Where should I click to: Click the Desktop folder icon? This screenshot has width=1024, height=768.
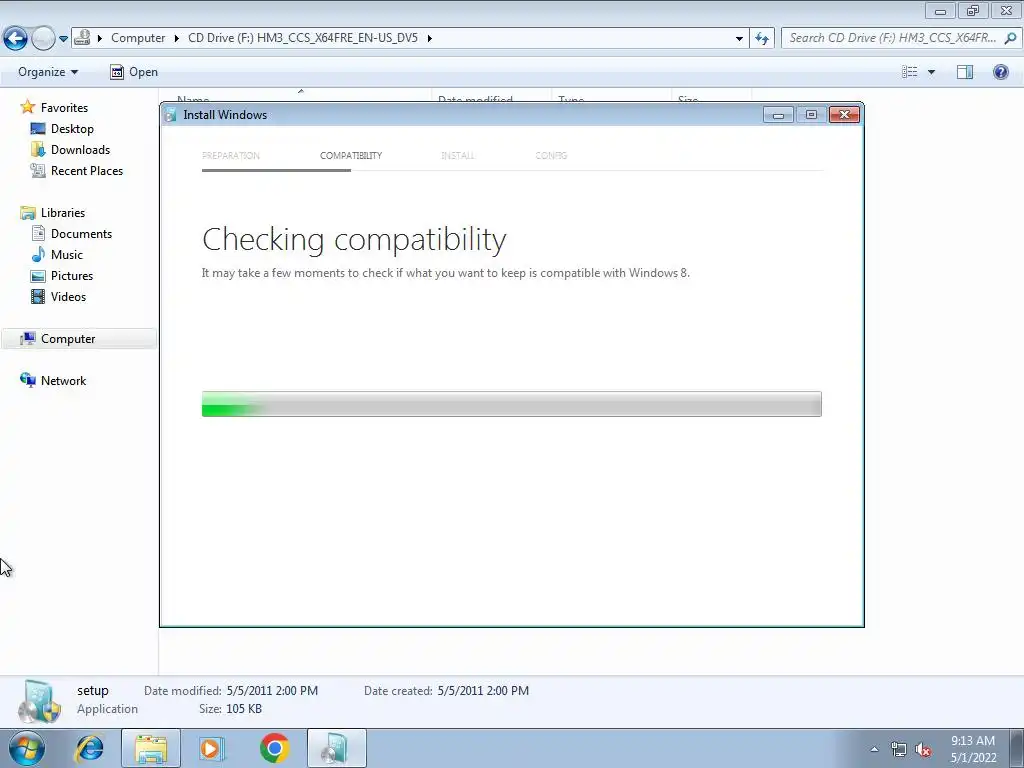coord(38,129)
